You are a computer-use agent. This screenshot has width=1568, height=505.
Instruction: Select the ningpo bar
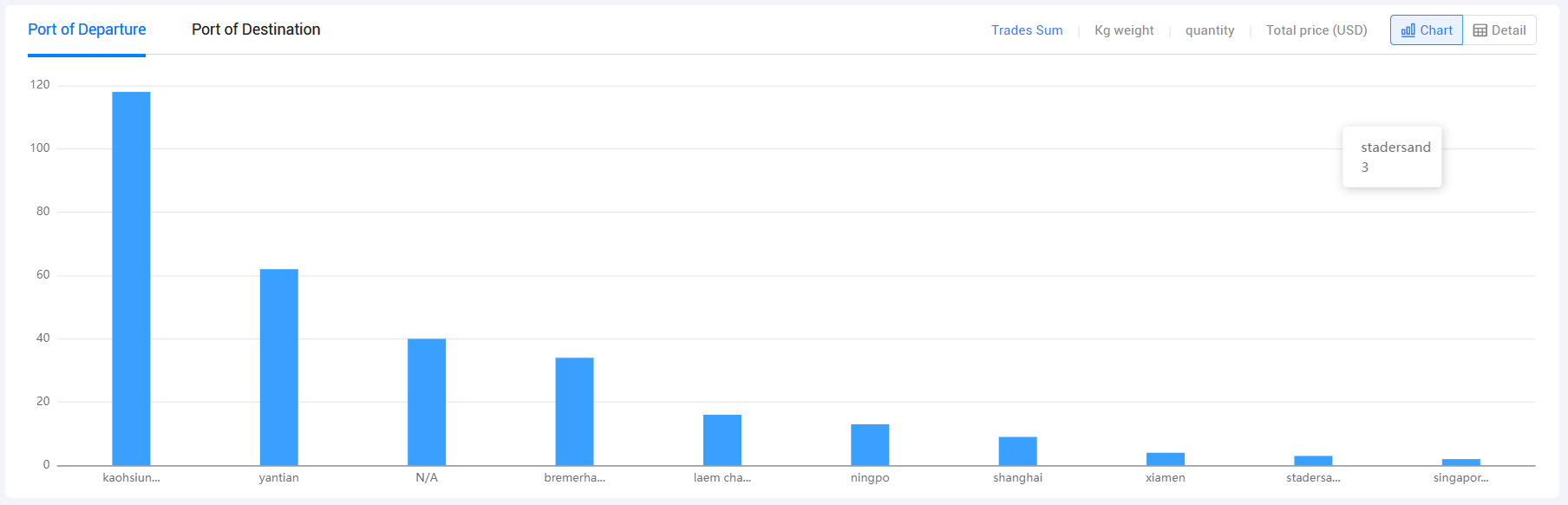pyautogui.click(x=870, y=445)
